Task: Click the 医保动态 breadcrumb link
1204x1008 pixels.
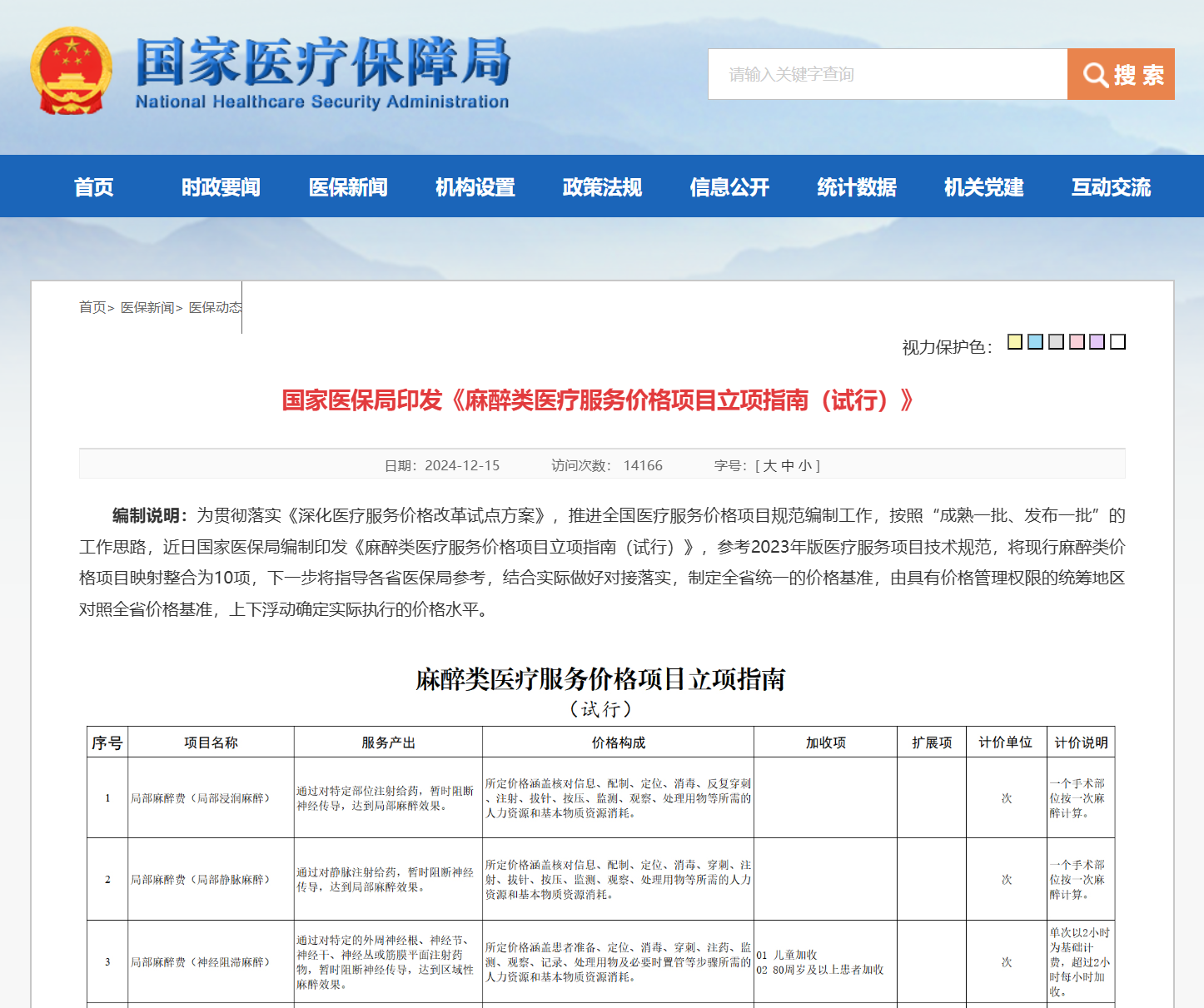Action: pos(215,308)
